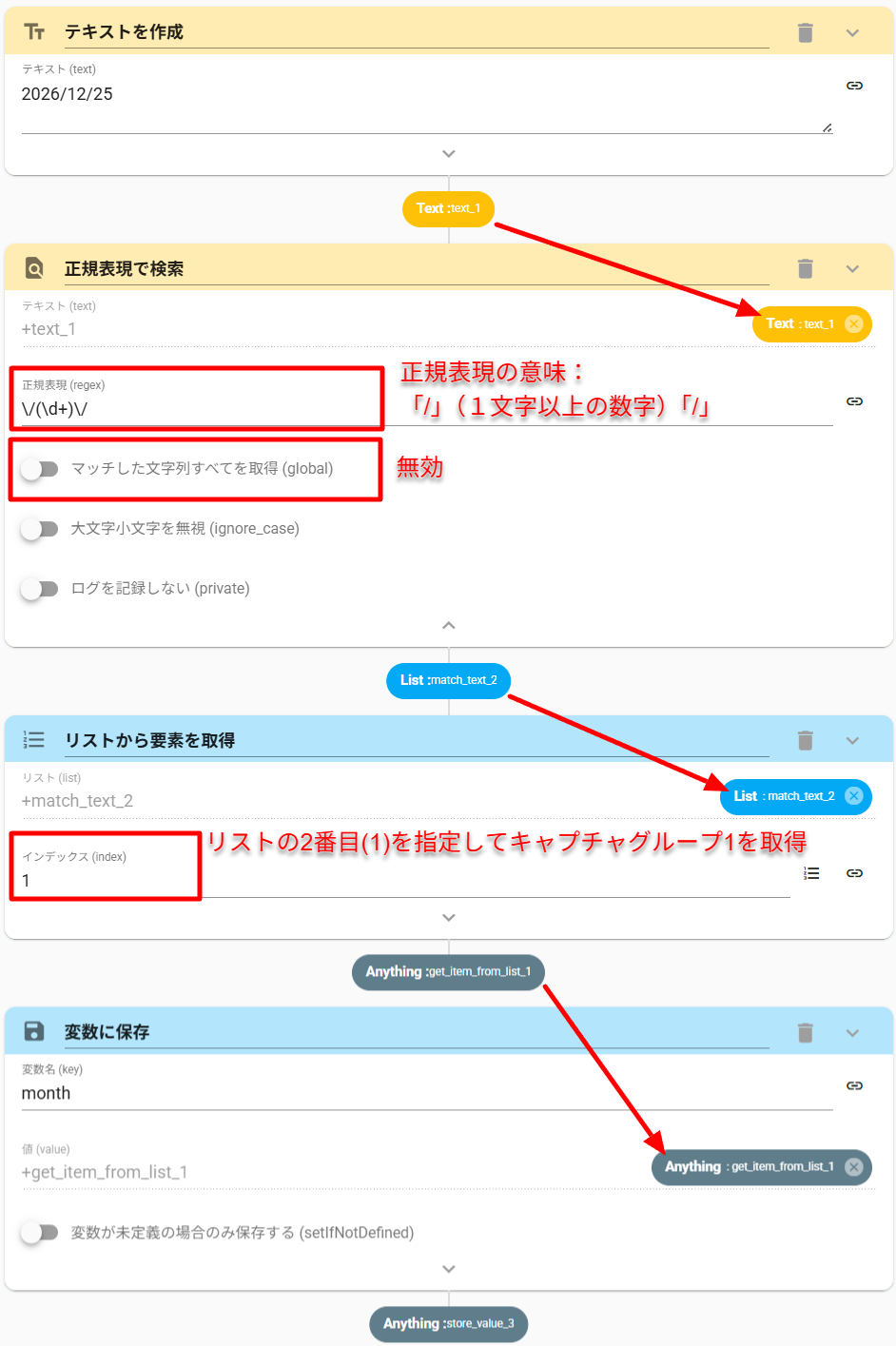Image resolution: width=896 pixels, height=1346 pixels.
Task: Remove the List match_text_2 input chip
Action: [854, 796]
